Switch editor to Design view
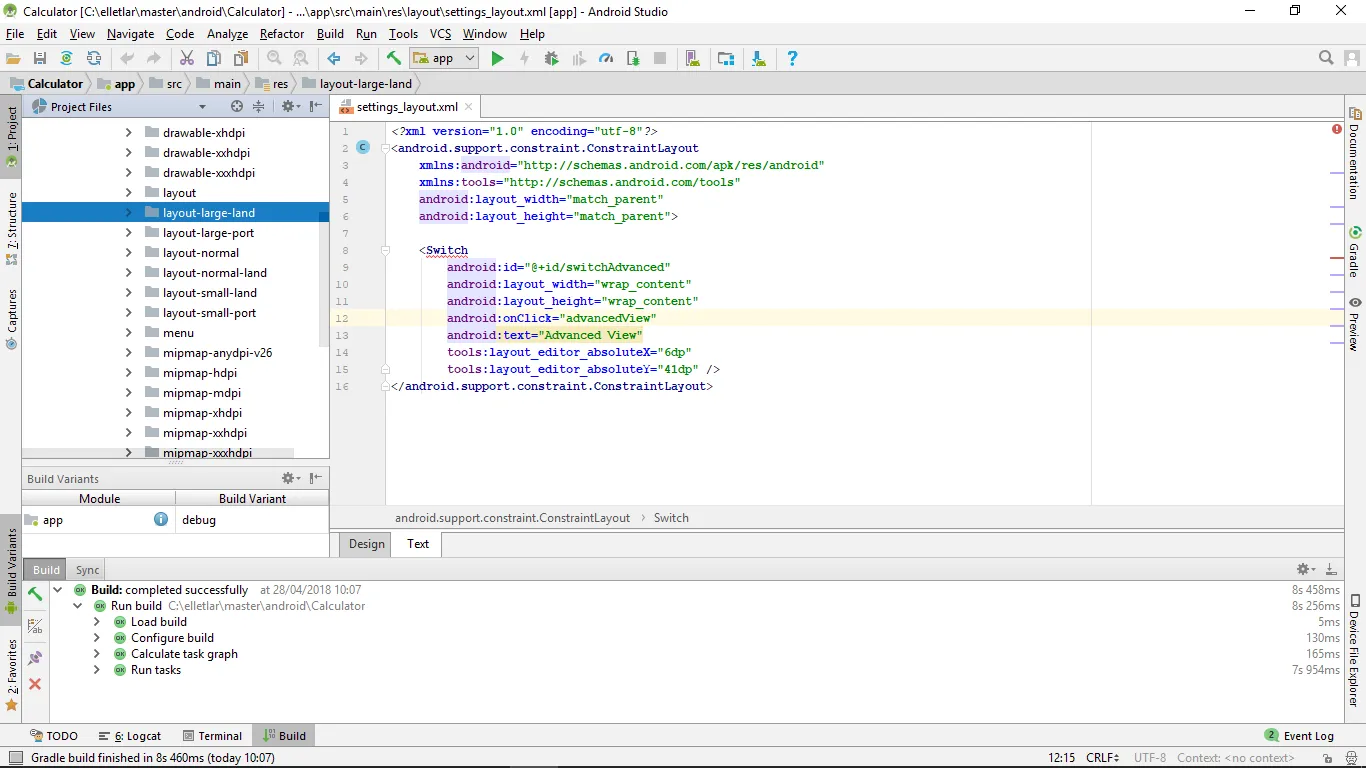The height and width of the screenshot is (768, 1366). click(x=366, y=544)
